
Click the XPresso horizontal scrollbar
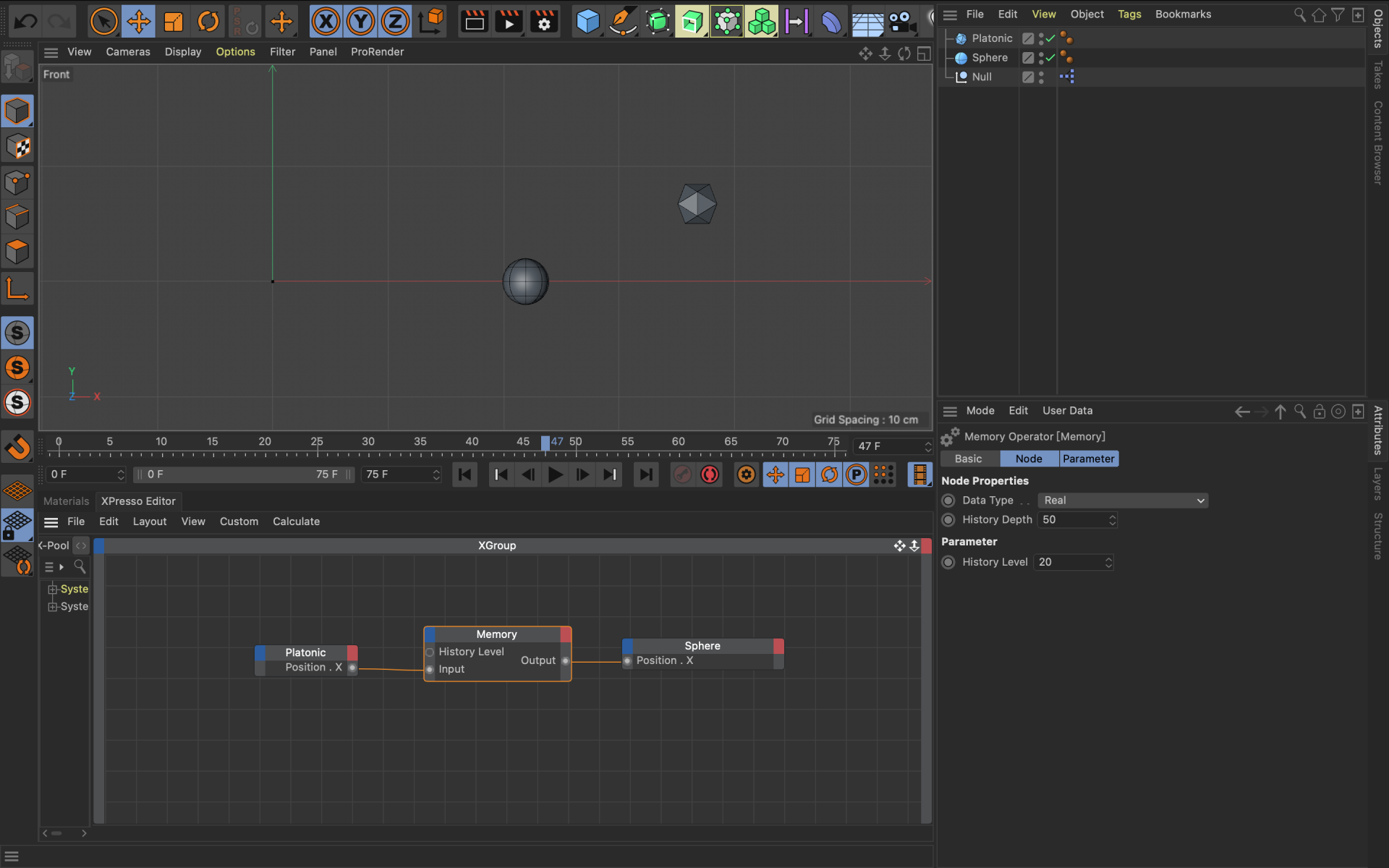click(x=56, y=833)
